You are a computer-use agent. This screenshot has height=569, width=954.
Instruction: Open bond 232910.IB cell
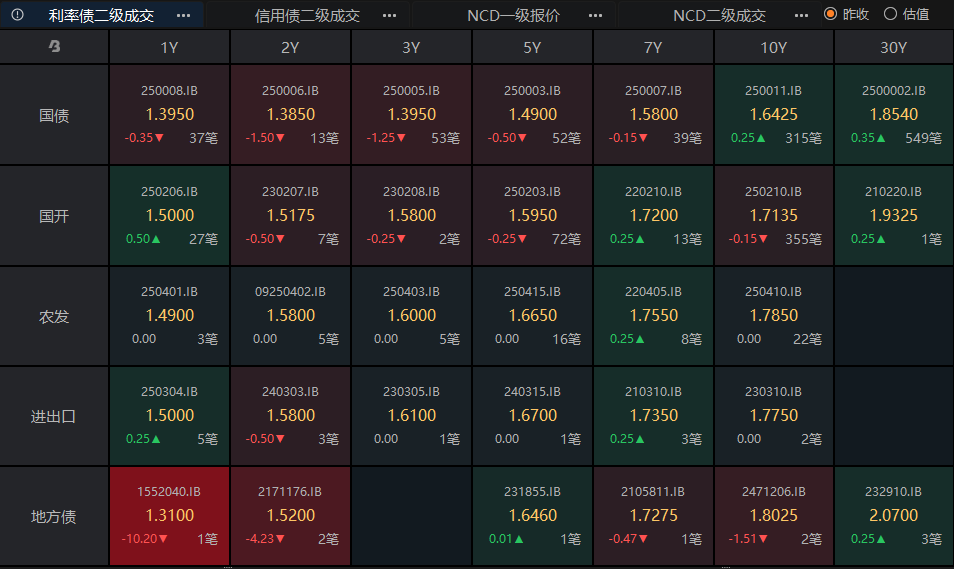pos(894,517)
